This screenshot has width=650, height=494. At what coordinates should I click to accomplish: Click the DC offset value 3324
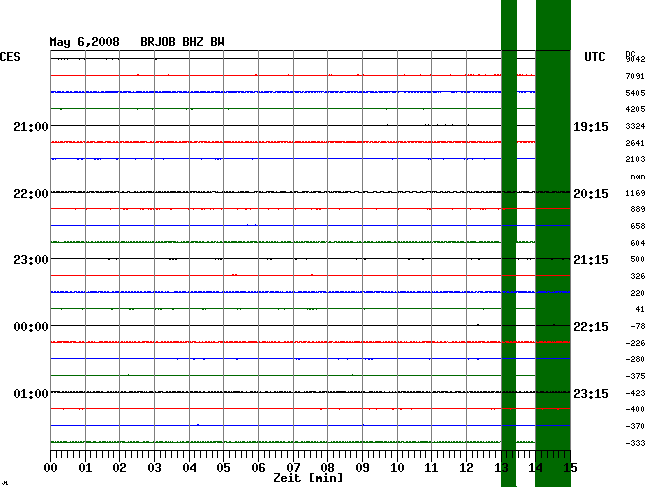(x=635, y=126)
